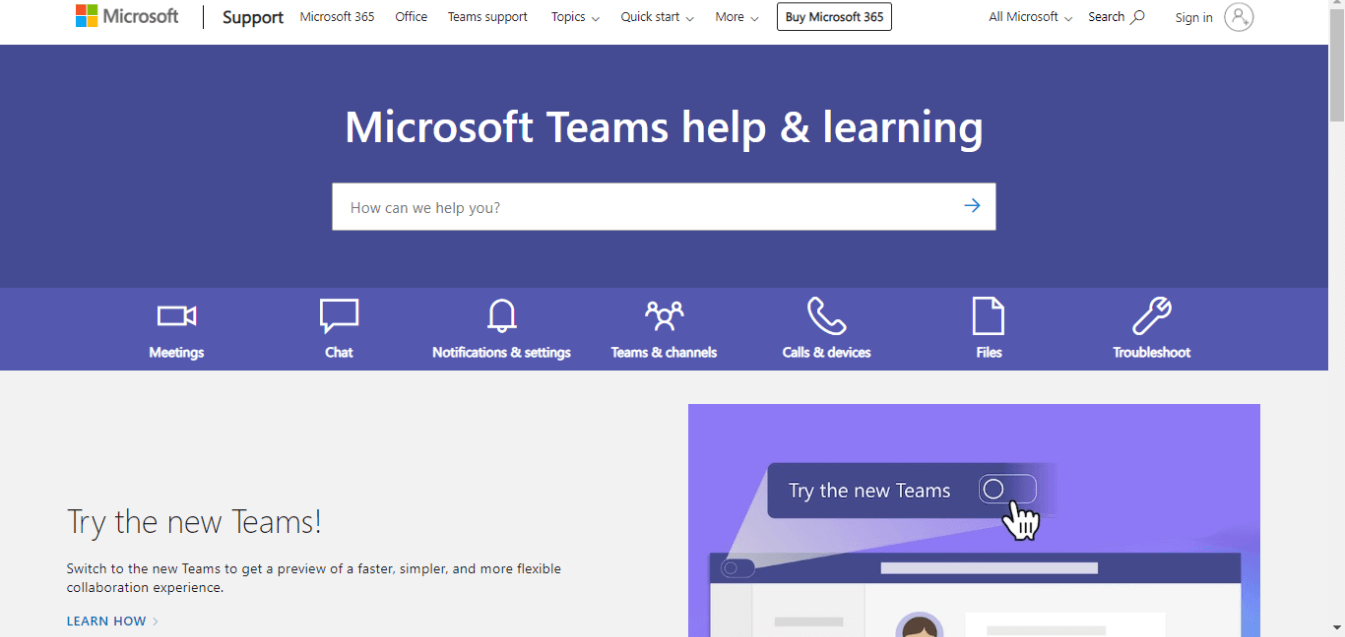Expand the Quick start dropdown
The image size is (1345, 637).
(657, 17)
